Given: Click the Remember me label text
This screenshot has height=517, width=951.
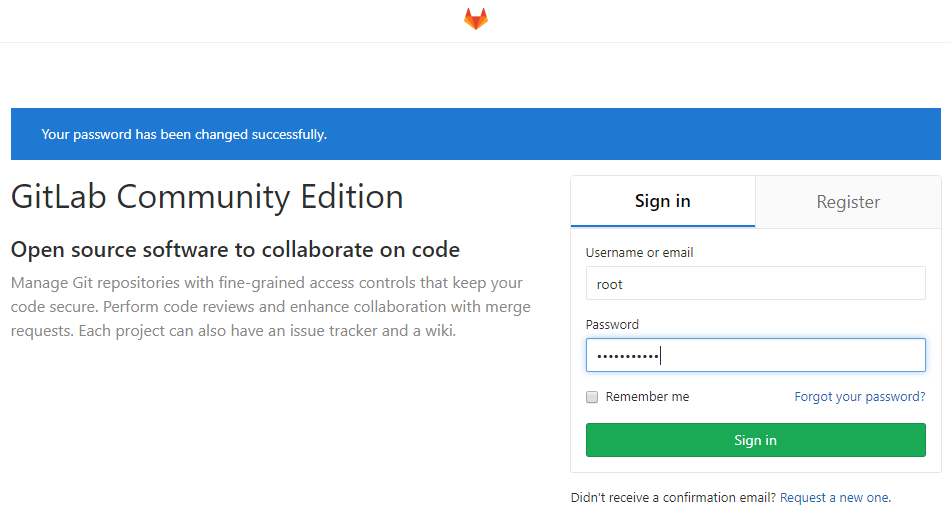Looking at the screenshot, I should 647,397.
